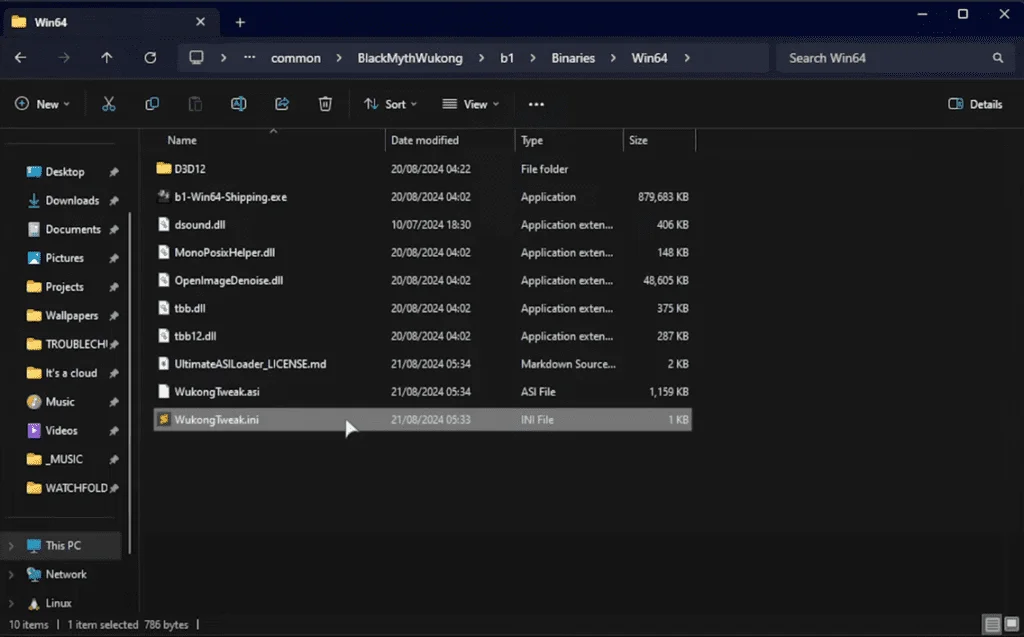Close the Win64 tab
The image size is (1024, 637).
tap(200, 22)
